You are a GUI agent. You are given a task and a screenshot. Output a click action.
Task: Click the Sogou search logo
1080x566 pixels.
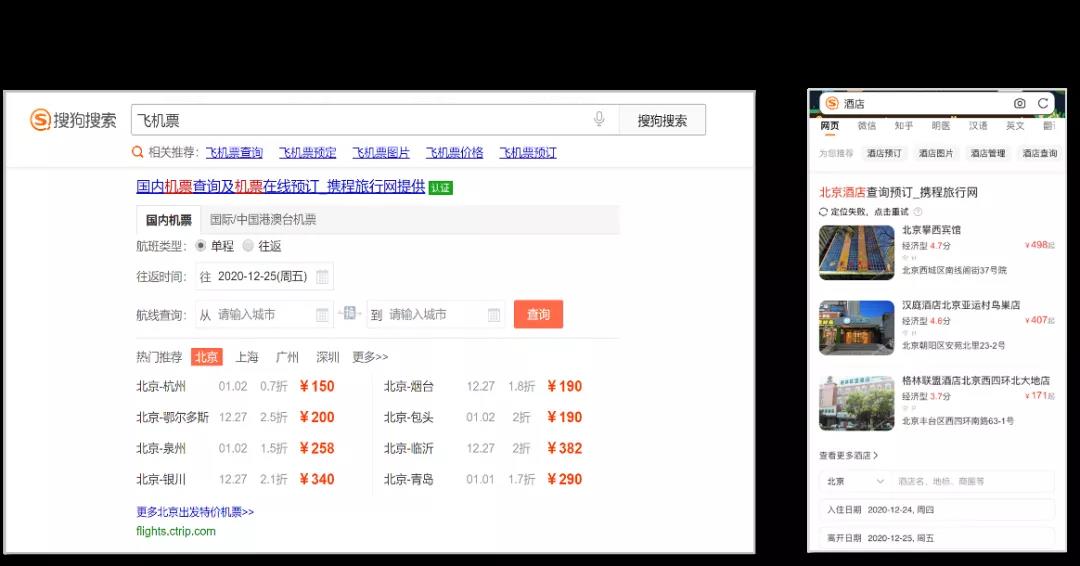tap(73, 120)
